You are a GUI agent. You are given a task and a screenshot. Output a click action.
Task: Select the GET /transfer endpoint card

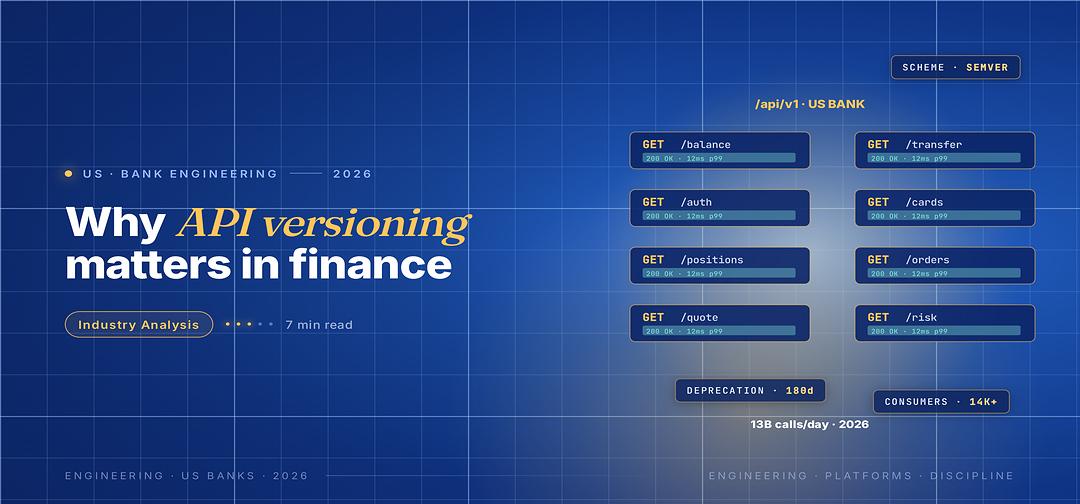pos(944,150)
